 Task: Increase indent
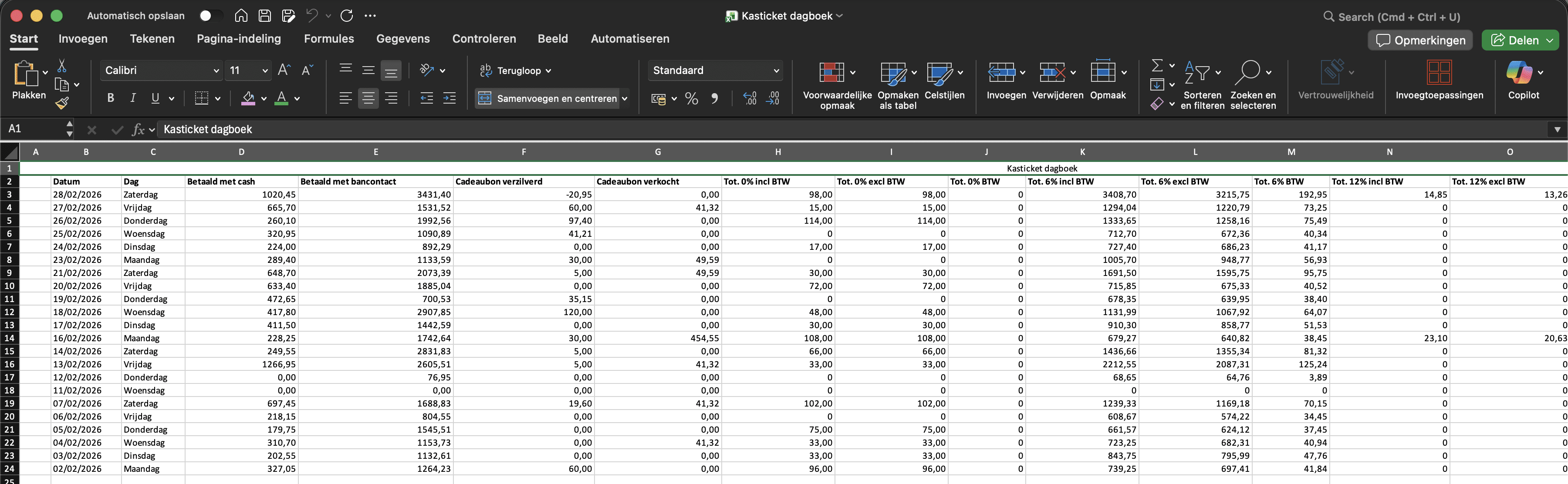[449, 98]
